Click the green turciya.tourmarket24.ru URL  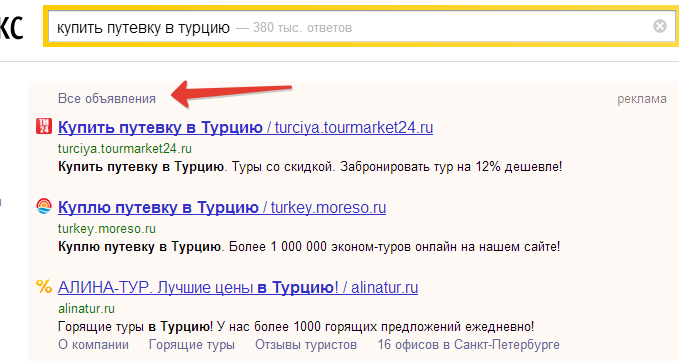click(125, 148)
